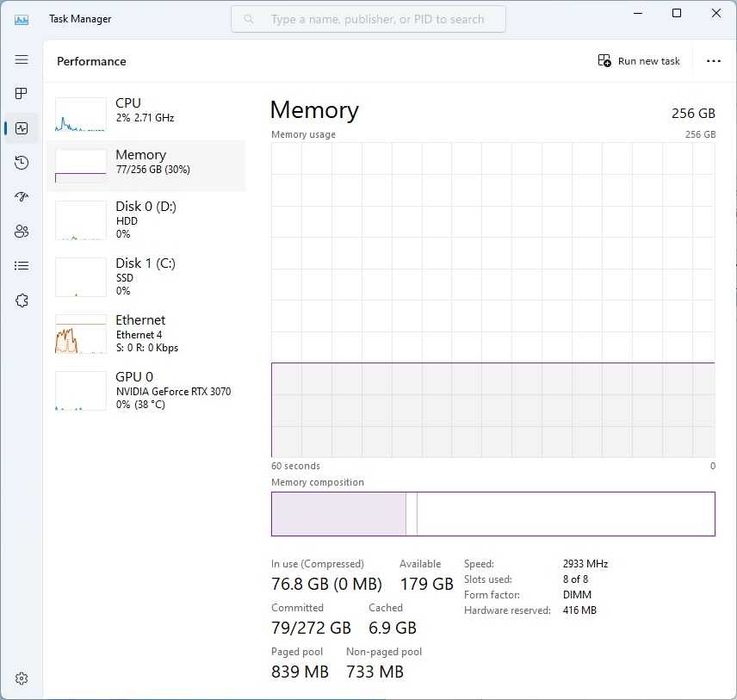Click the 8 of 8 slots used value
Viewport: 737px width, 700px height.
[575, 579]
